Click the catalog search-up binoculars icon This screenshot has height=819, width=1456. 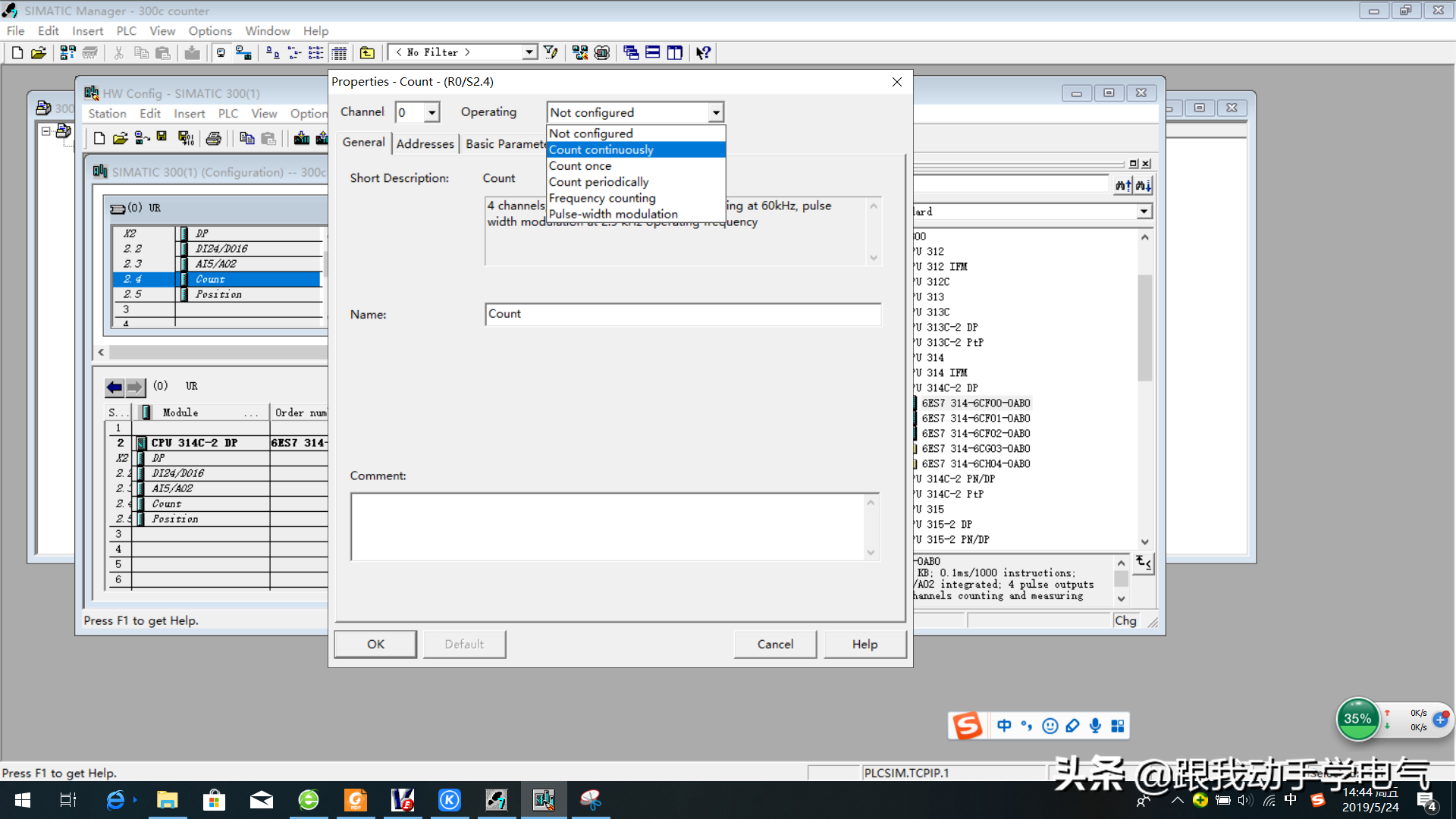coord(1122,185)
